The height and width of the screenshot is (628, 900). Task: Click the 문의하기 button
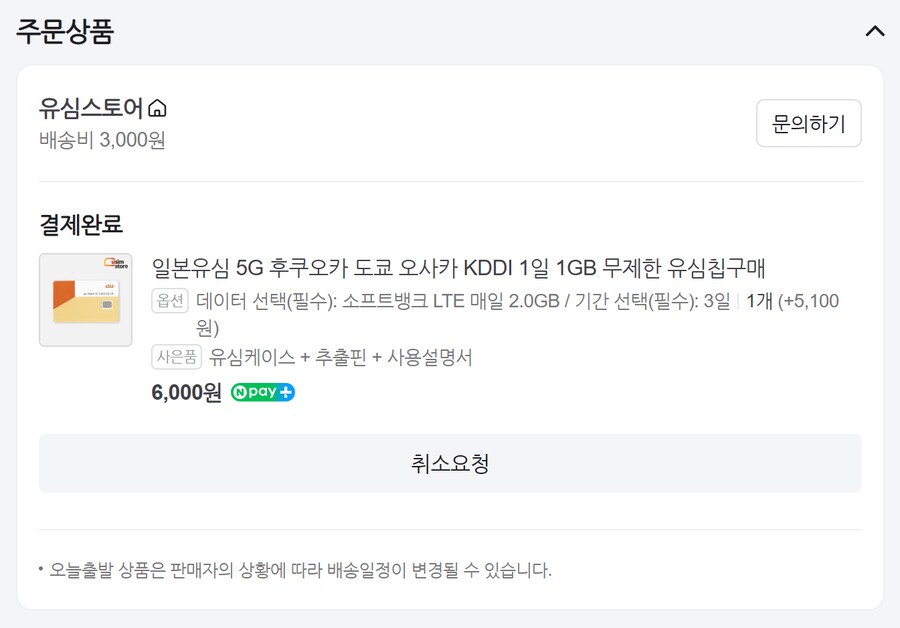808,124
